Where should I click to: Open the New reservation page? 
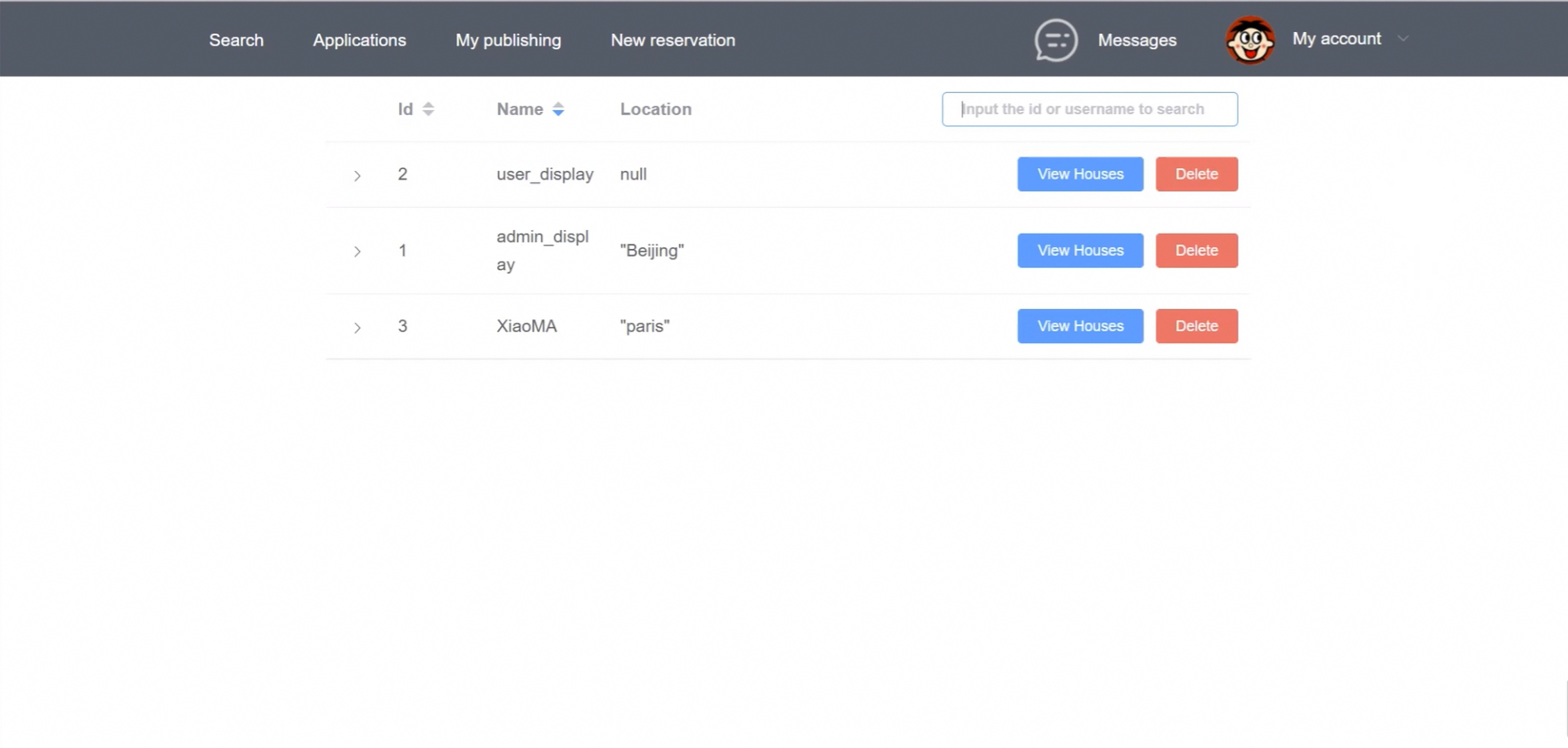point(672,40)
